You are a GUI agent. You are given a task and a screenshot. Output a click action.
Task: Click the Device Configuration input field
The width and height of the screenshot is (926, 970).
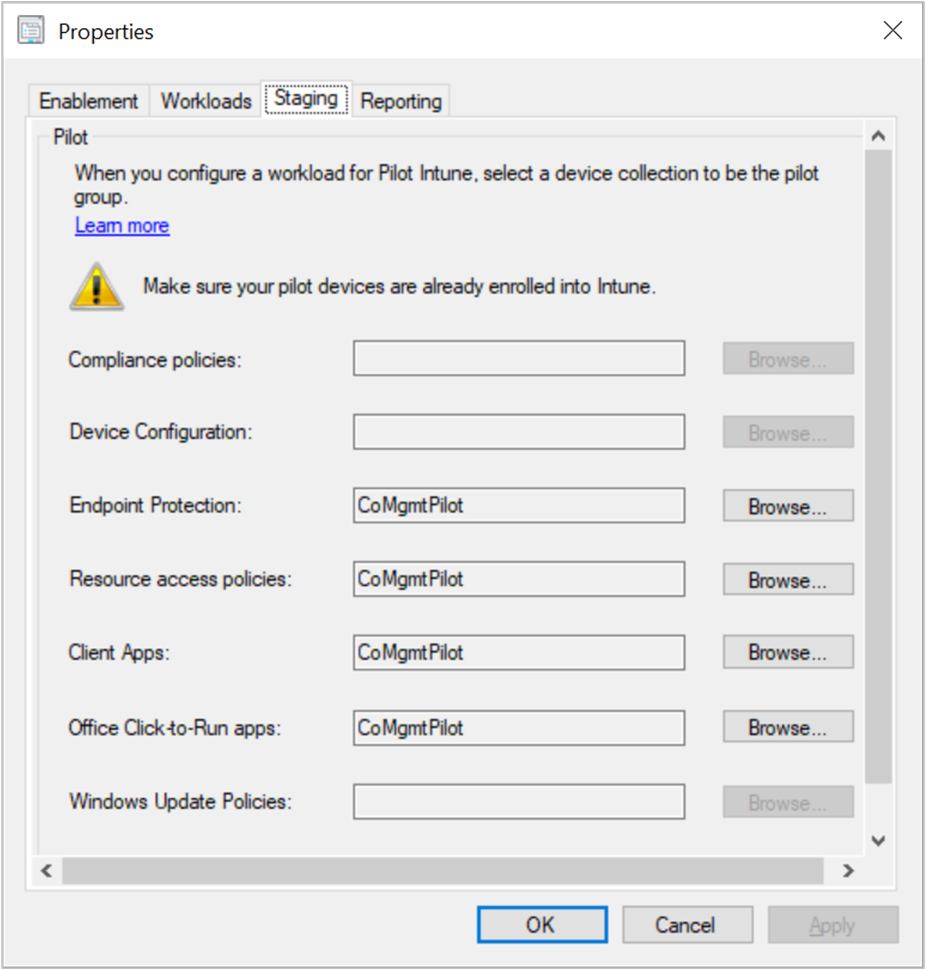click(x=518, y=431)
